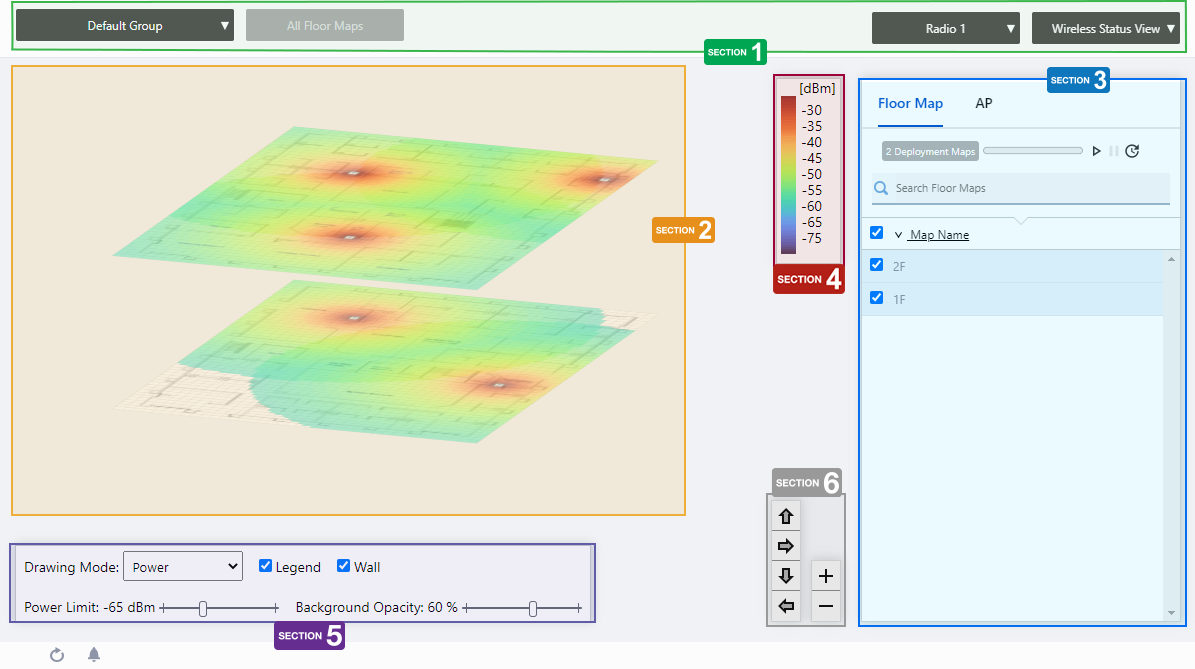Click the refresh icon at bottom left

tap(57, 655)
